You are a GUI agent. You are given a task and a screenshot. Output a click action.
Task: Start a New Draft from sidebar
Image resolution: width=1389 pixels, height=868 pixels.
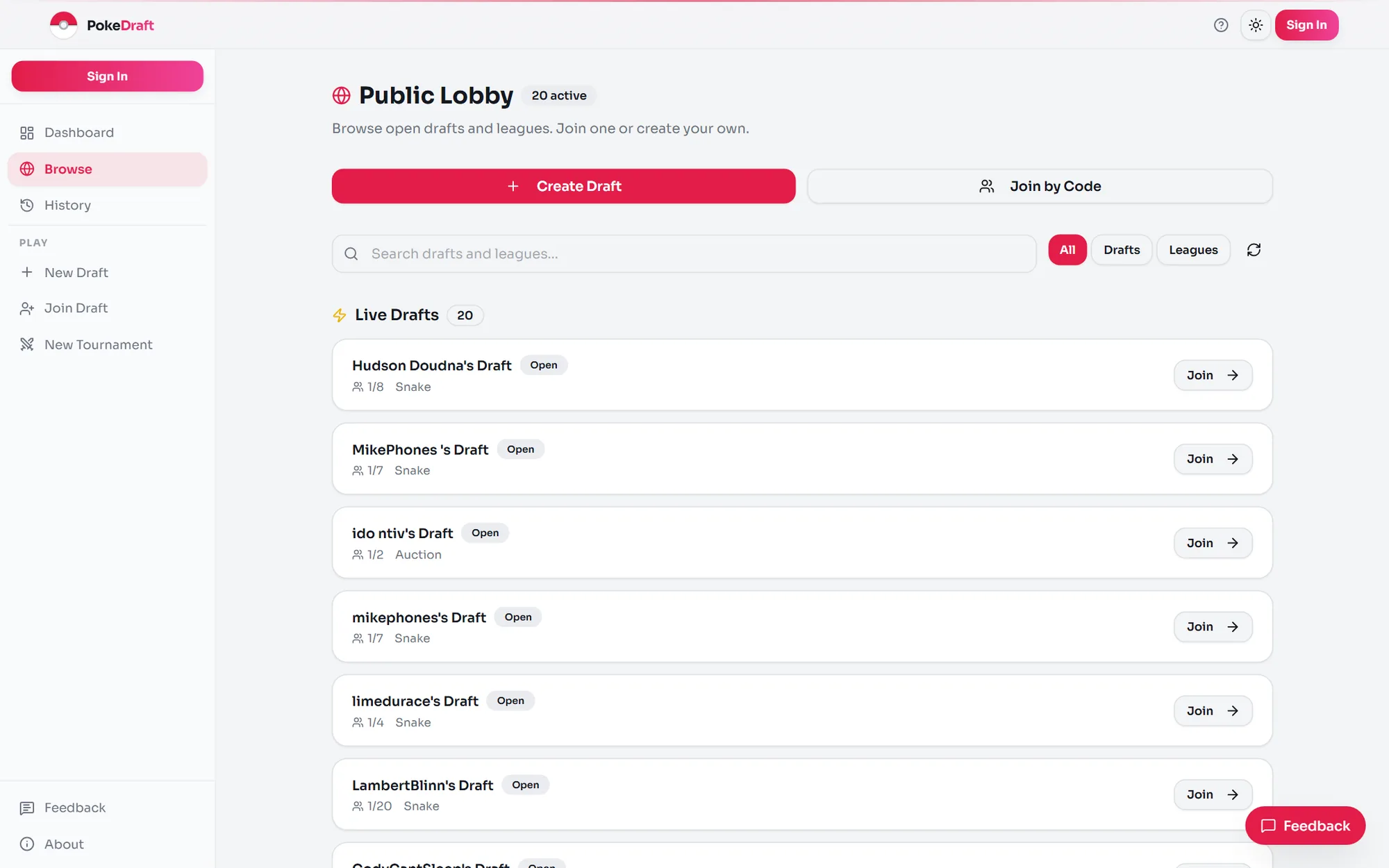(x=108, y=273)
